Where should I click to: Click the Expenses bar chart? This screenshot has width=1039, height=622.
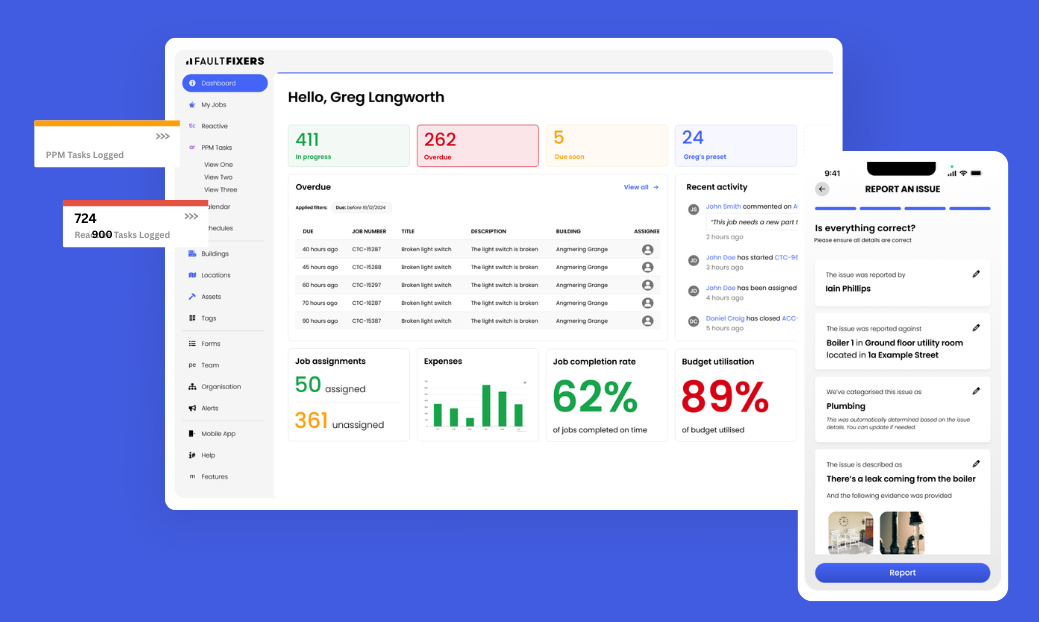[x=476, y=405]
